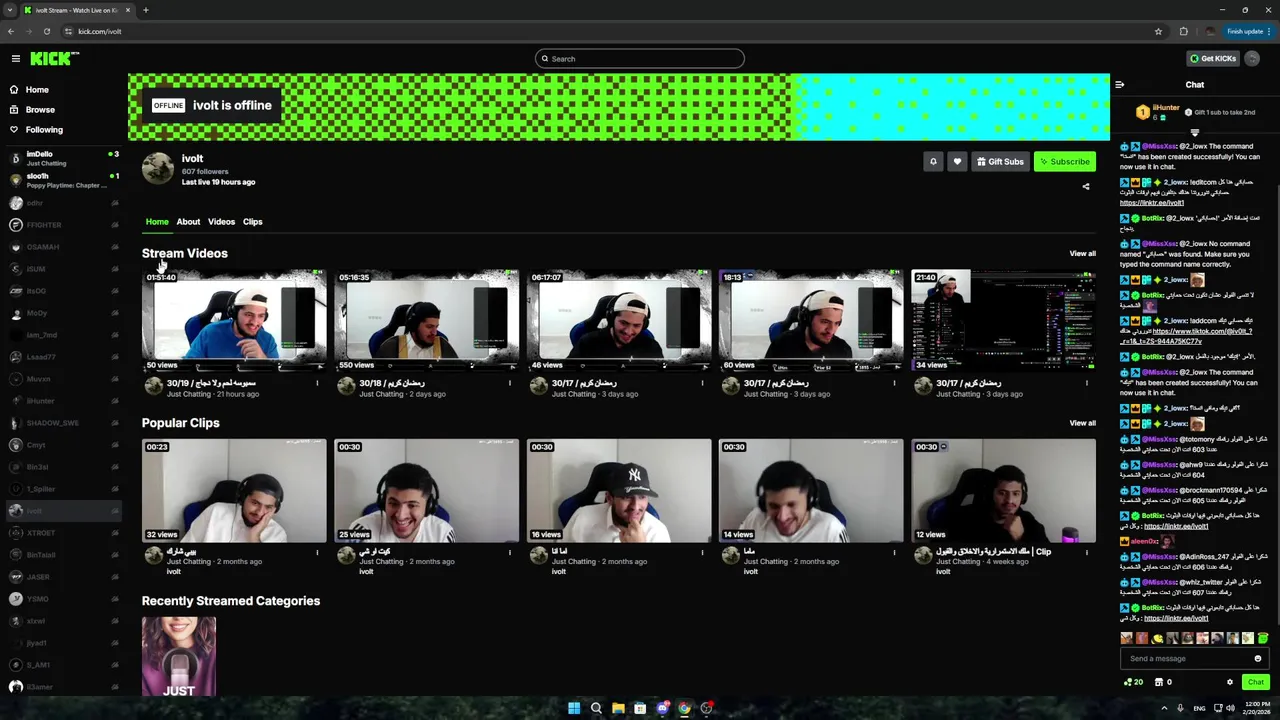Switch to the Videos tab
1280x720 pixels.
(x=221, y=222)
